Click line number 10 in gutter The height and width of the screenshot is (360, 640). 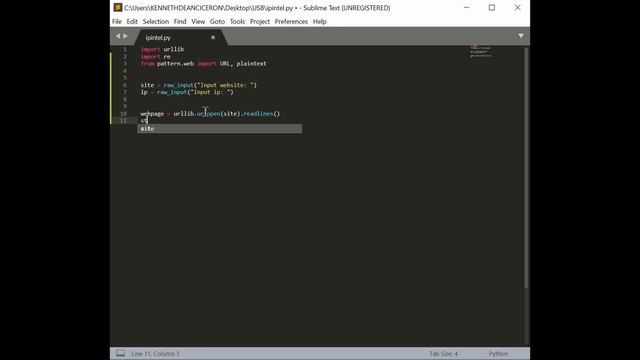pos(123,114)
